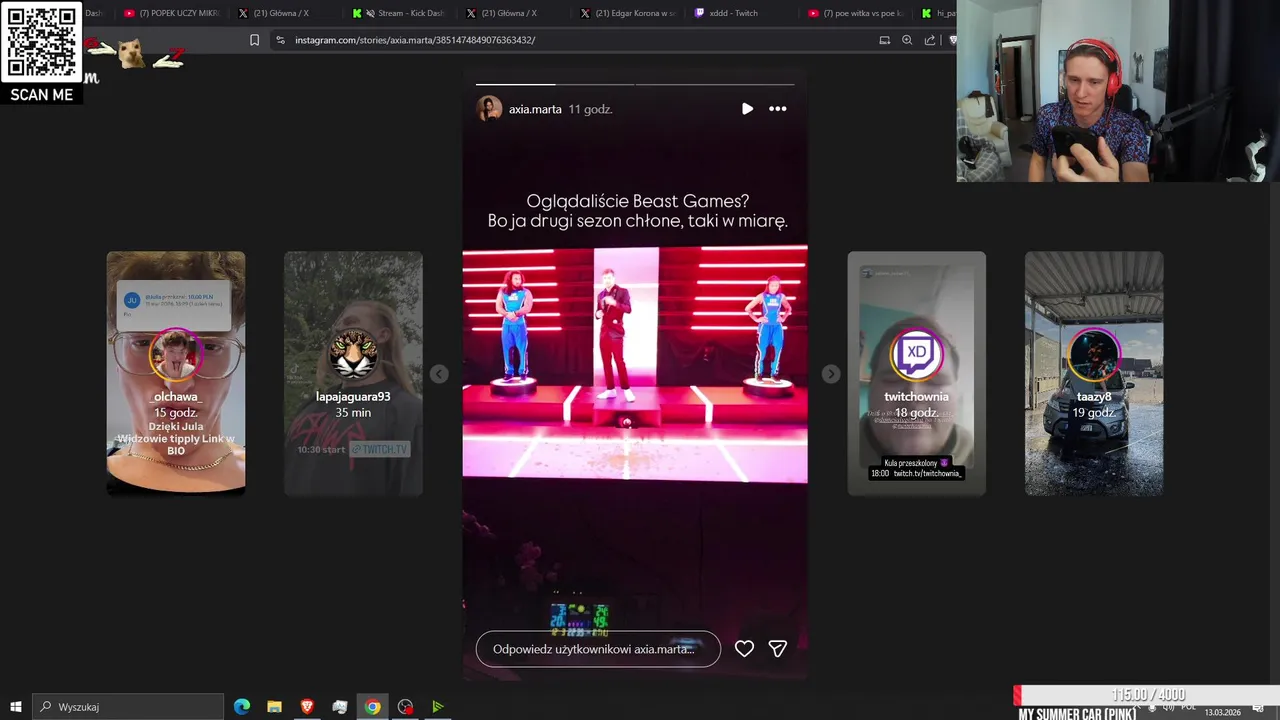
Task: Click the taazy8 ringed avatar
Action: (1094, 355)
